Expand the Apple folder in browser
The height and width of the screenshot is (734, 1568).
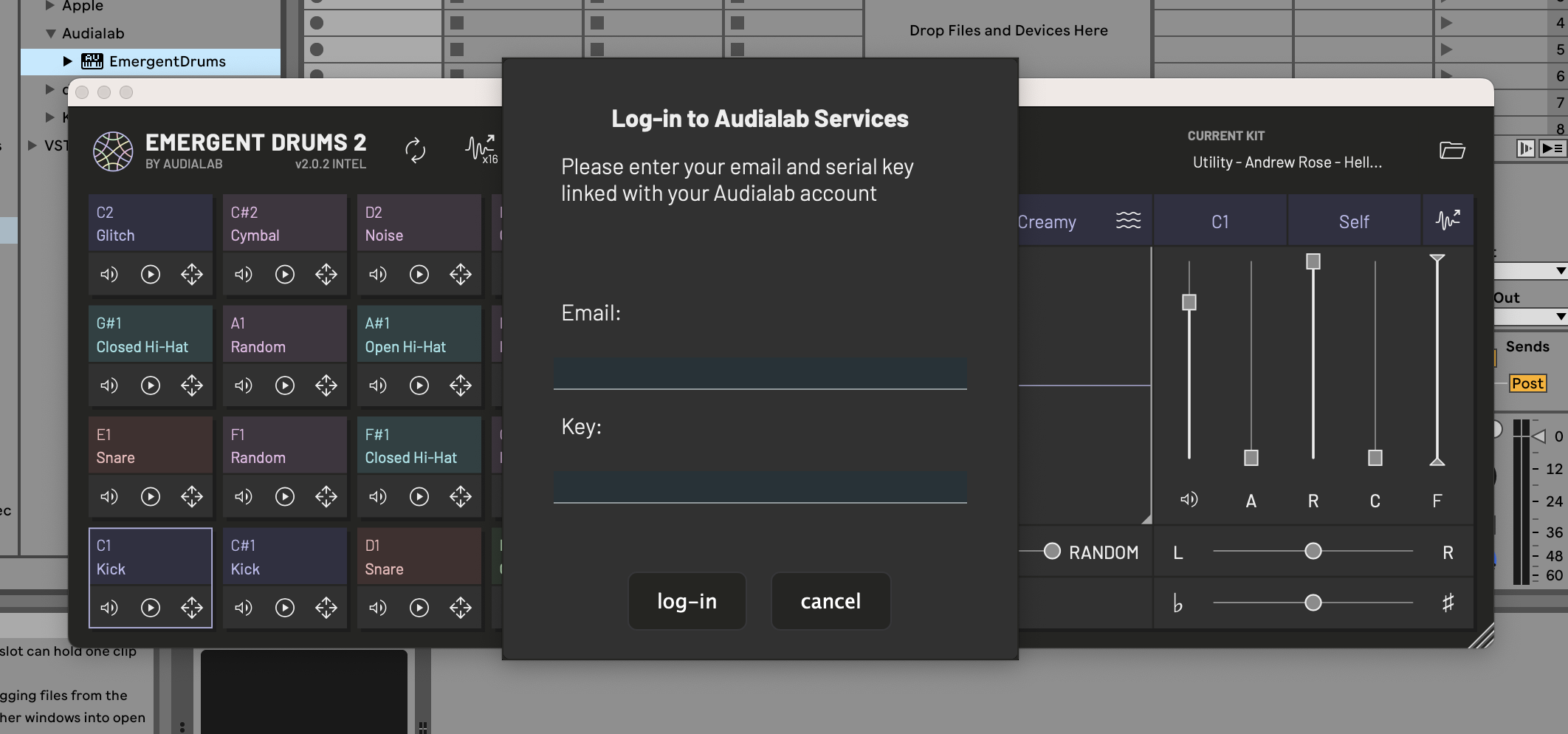click(50, 6)
